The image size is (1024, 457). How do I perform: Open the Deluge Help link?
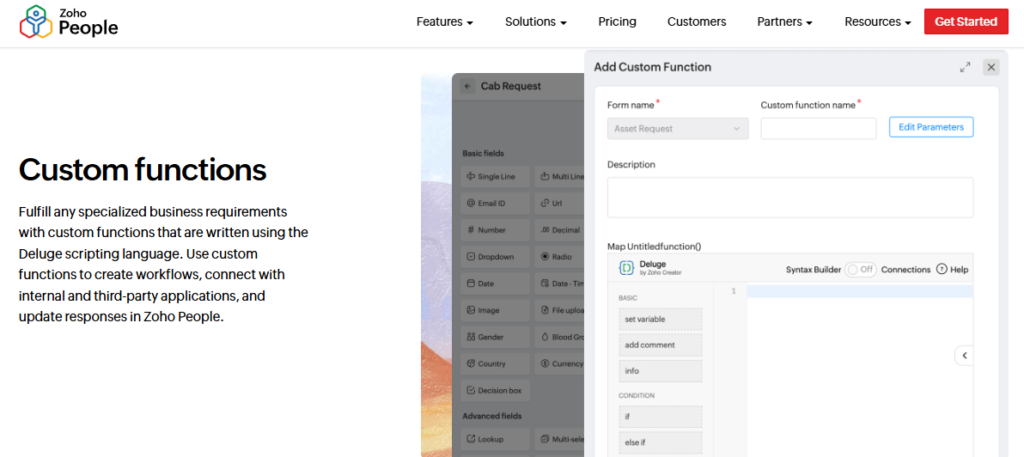coord(952,270)
